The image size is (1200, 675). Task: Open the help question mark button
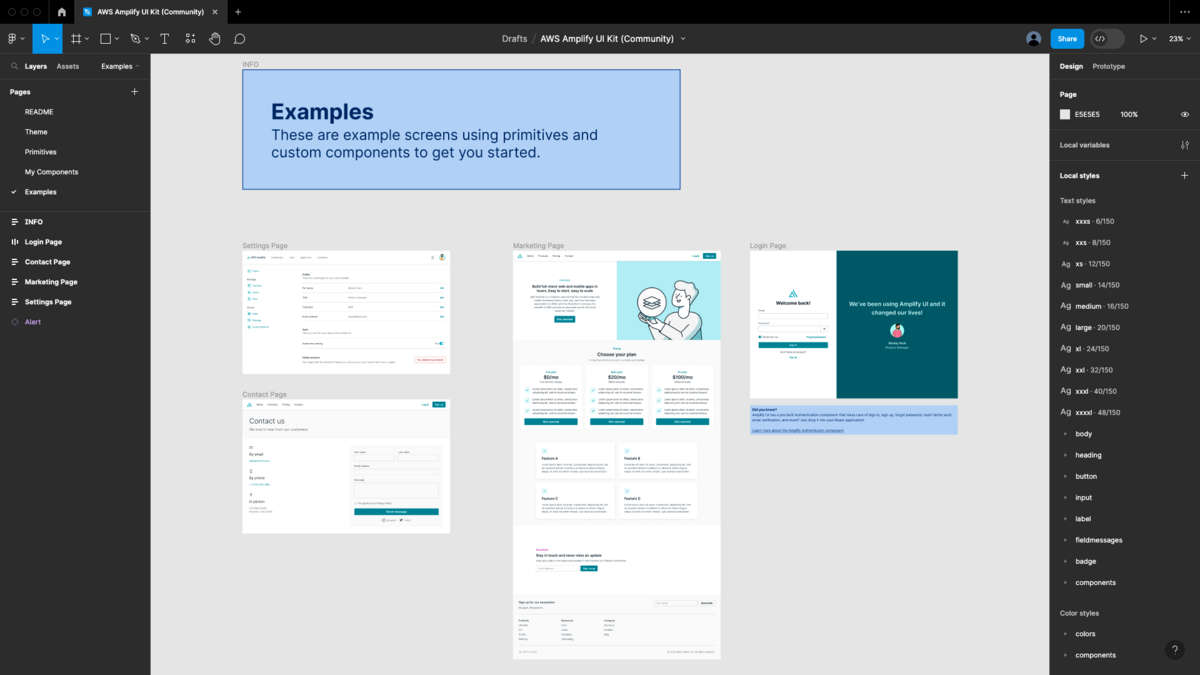click(1175, 650)
